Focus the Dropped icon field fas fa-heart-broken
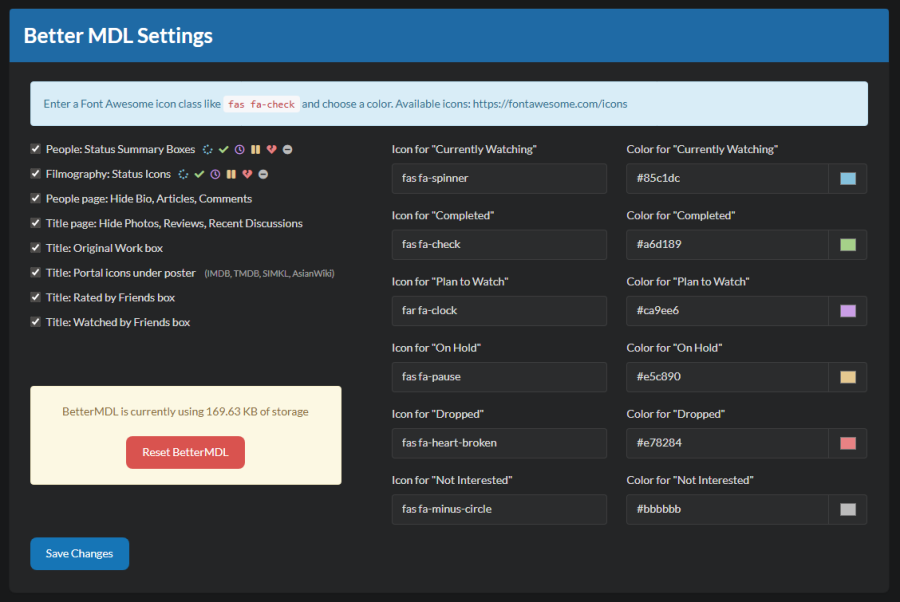 coord(499,443)
